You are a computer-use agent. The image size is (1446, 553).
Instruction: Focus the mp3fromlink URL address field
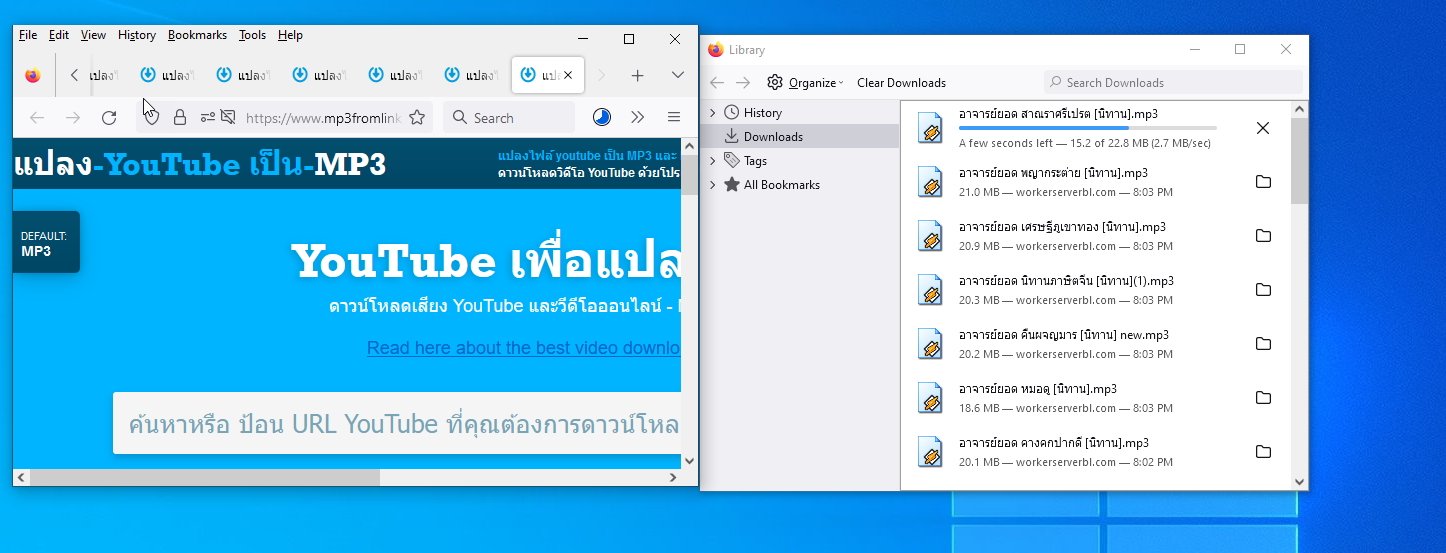pyautogui.click(x=322, y=118)
